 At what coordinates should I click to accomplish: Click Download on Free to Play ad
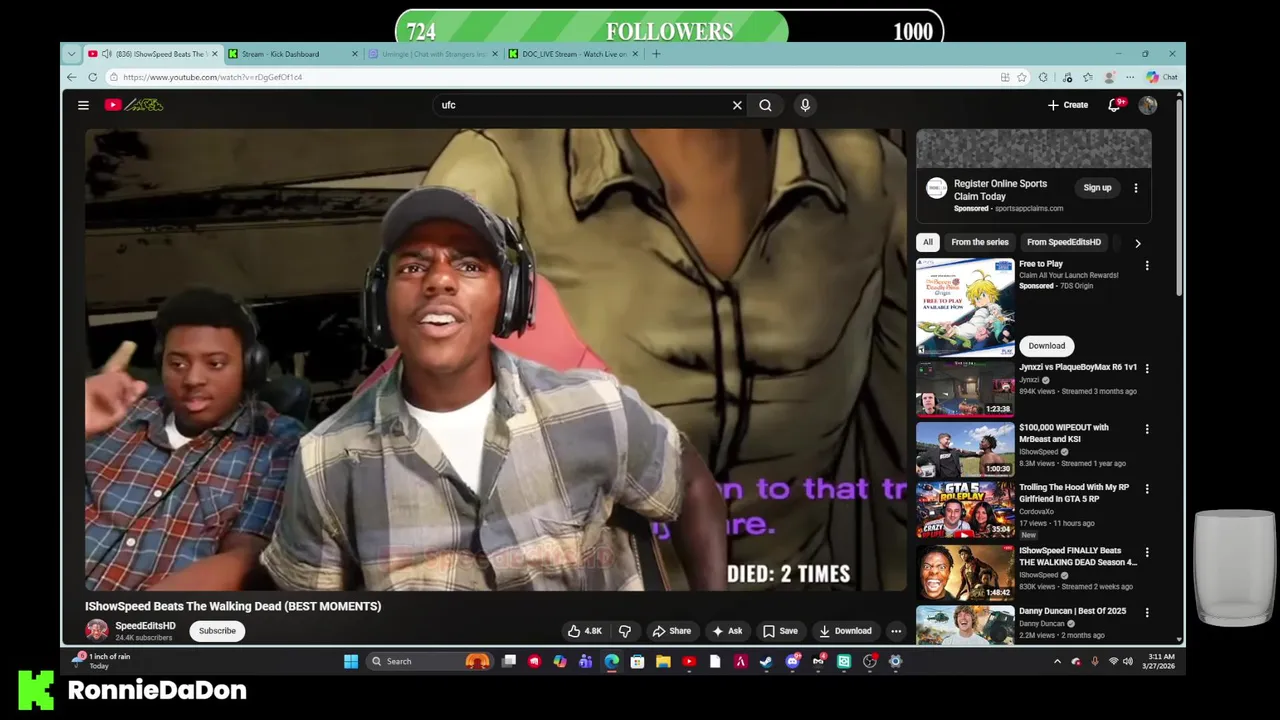click(x=1047, y=346)
